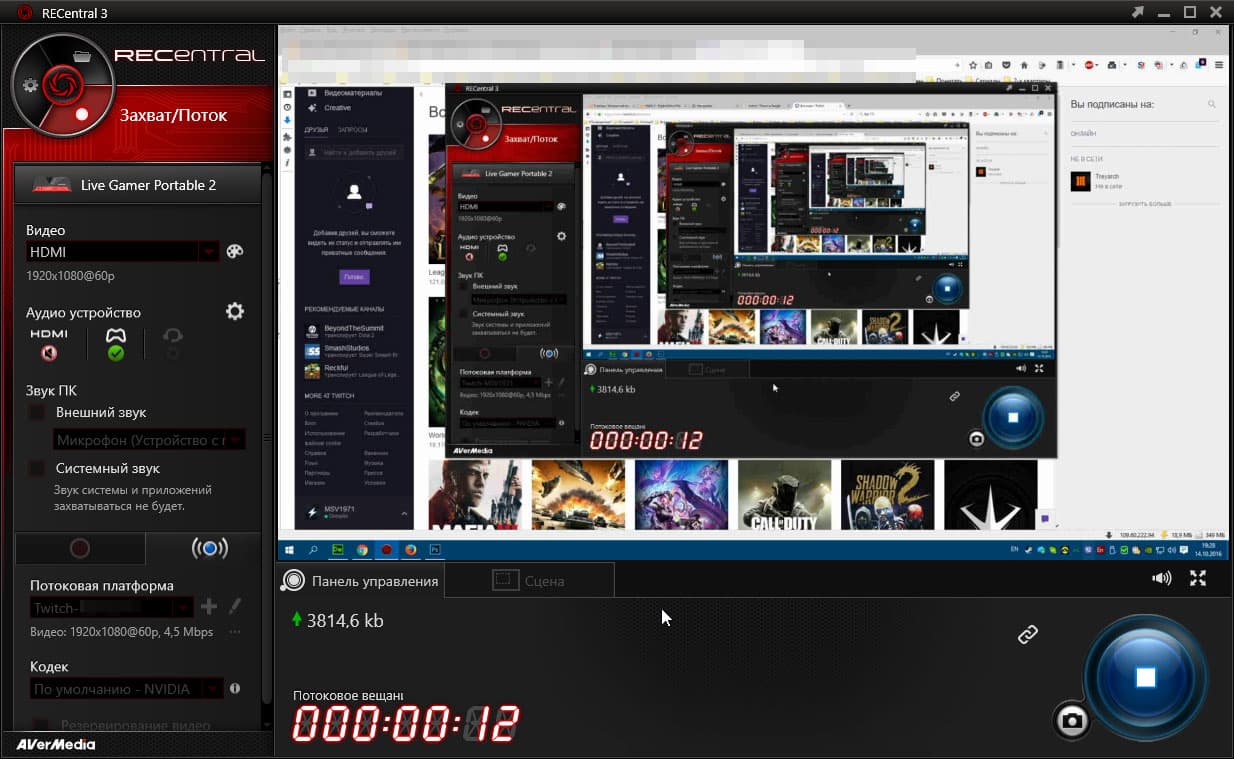Screen dimensions: 1234x759
Task: Click the pin arrow icon in title bar
Action: 1138,12
